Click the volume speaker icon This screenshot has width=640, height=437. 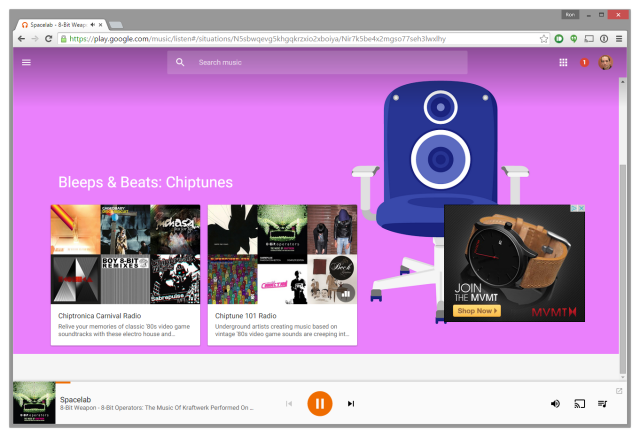(x=555, y=404)
